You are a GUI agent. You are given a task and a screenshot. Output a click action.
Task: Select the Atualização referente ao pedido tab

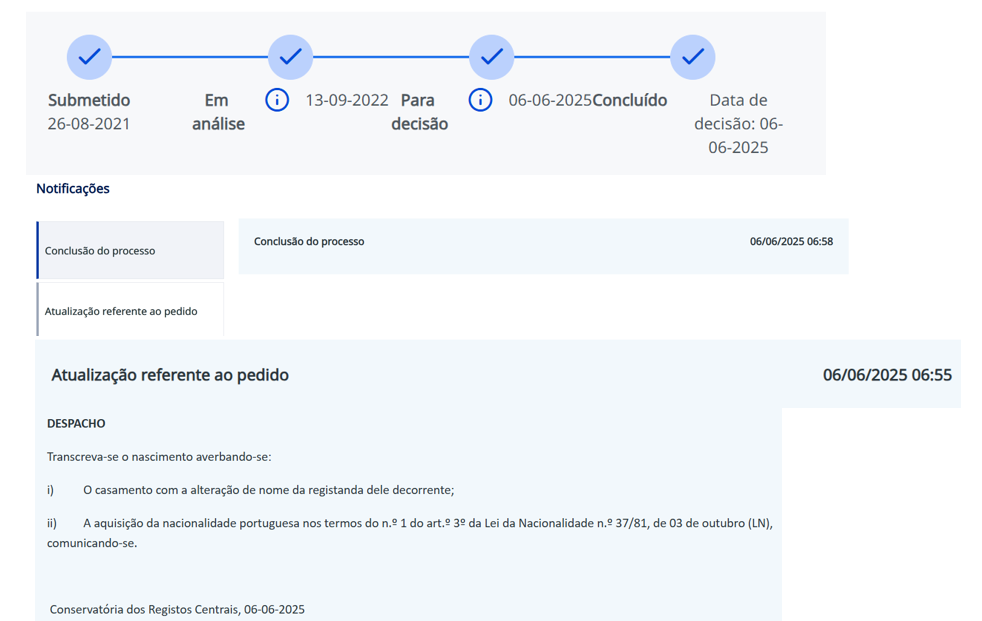[130, 311]
